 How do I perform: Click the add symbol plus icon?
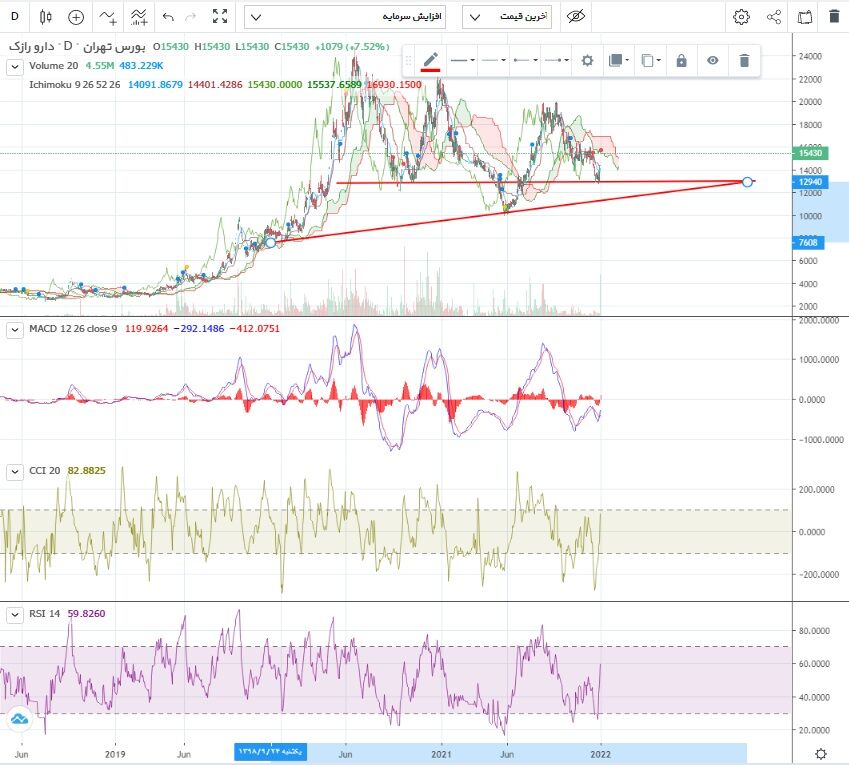(76, 17)
